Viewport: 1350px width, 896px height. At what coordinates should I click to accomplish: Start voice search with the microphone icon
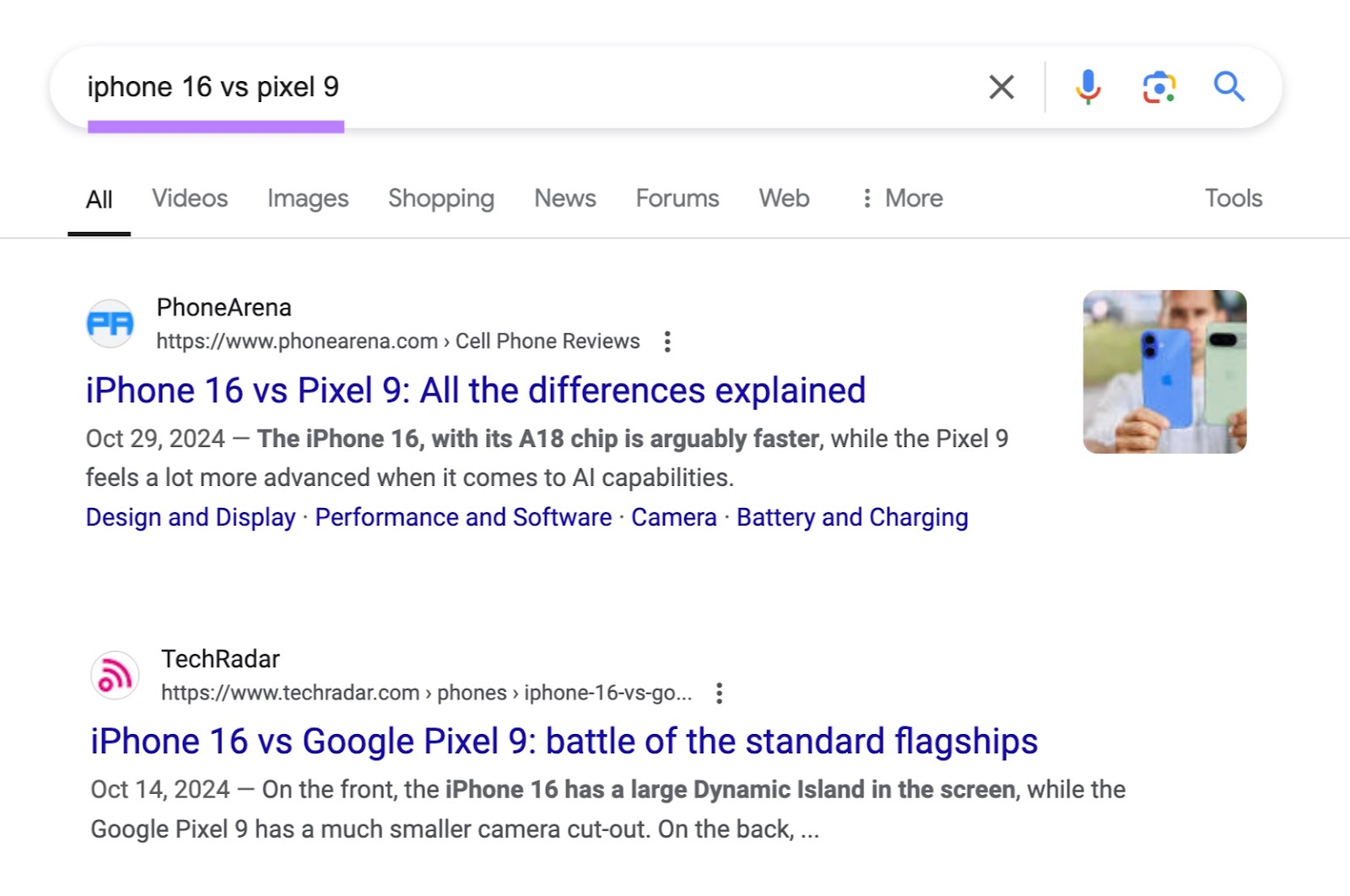[1088, 87]
